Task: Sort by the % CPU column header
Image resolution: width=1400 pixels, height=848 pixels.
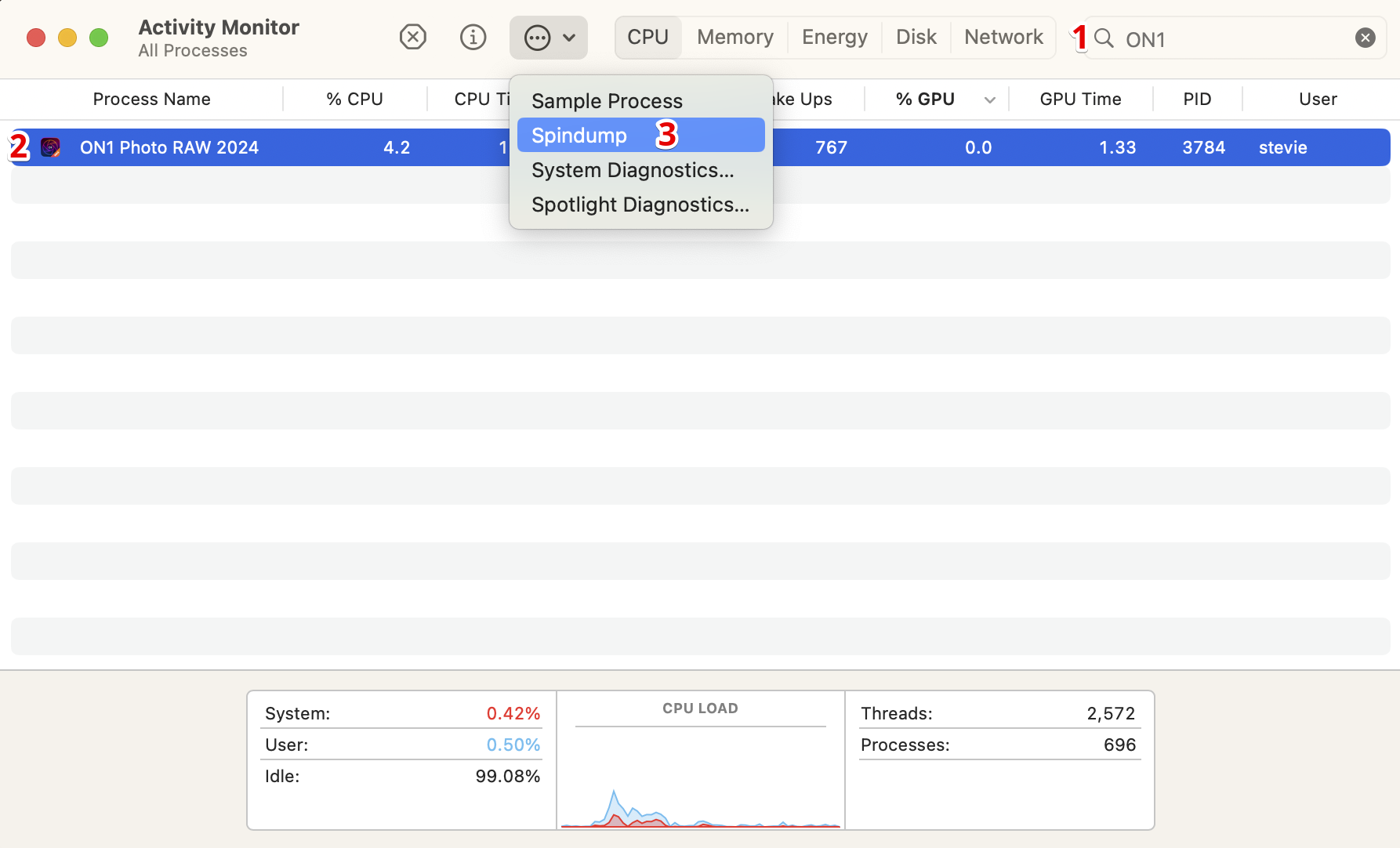Action: click(x=354, y=99)
